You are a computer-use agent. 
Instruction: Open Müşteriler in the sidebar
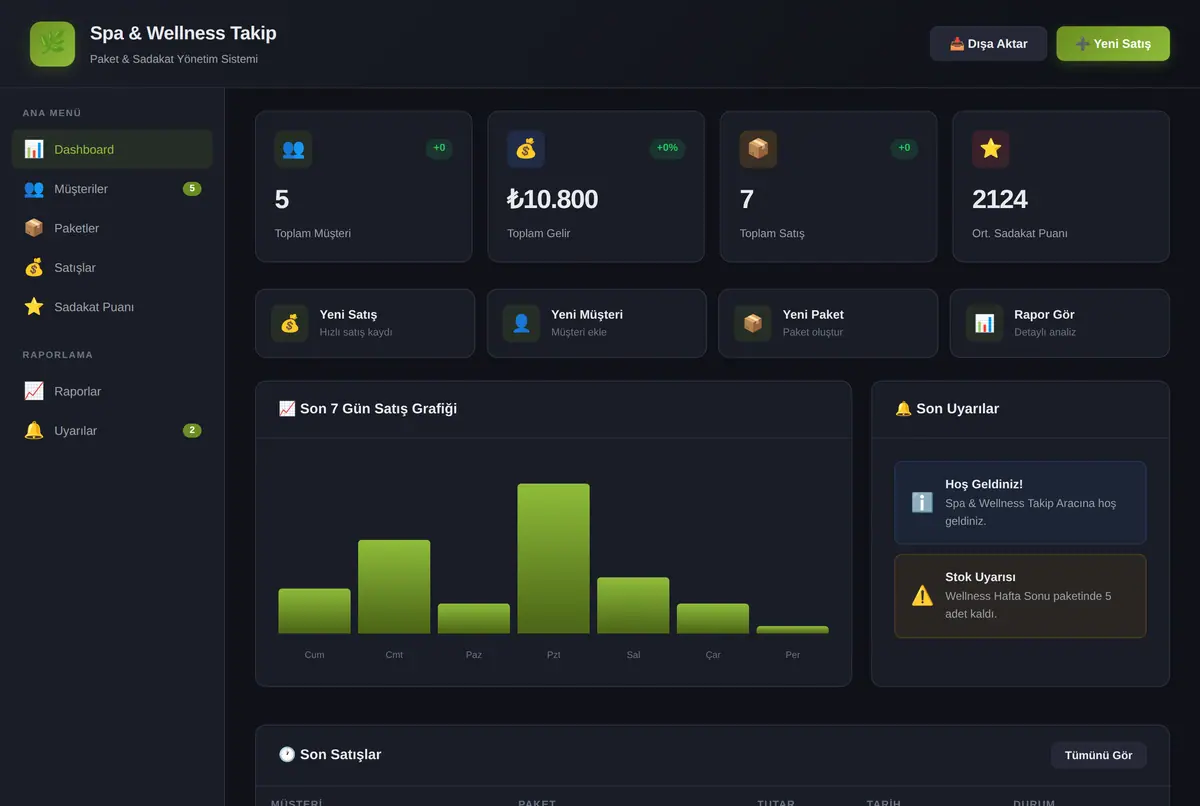112,189
